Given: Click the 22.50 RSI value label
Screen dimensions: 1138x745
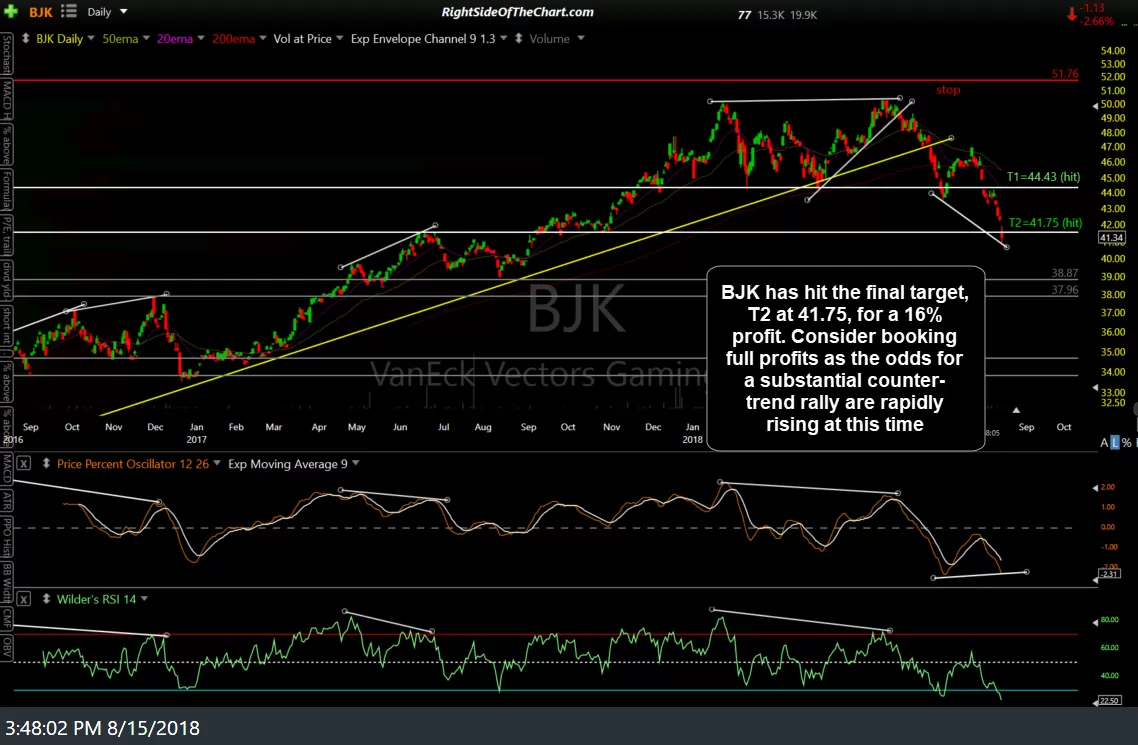Looking at the screenshot, I should click(x=1110, y=701).
